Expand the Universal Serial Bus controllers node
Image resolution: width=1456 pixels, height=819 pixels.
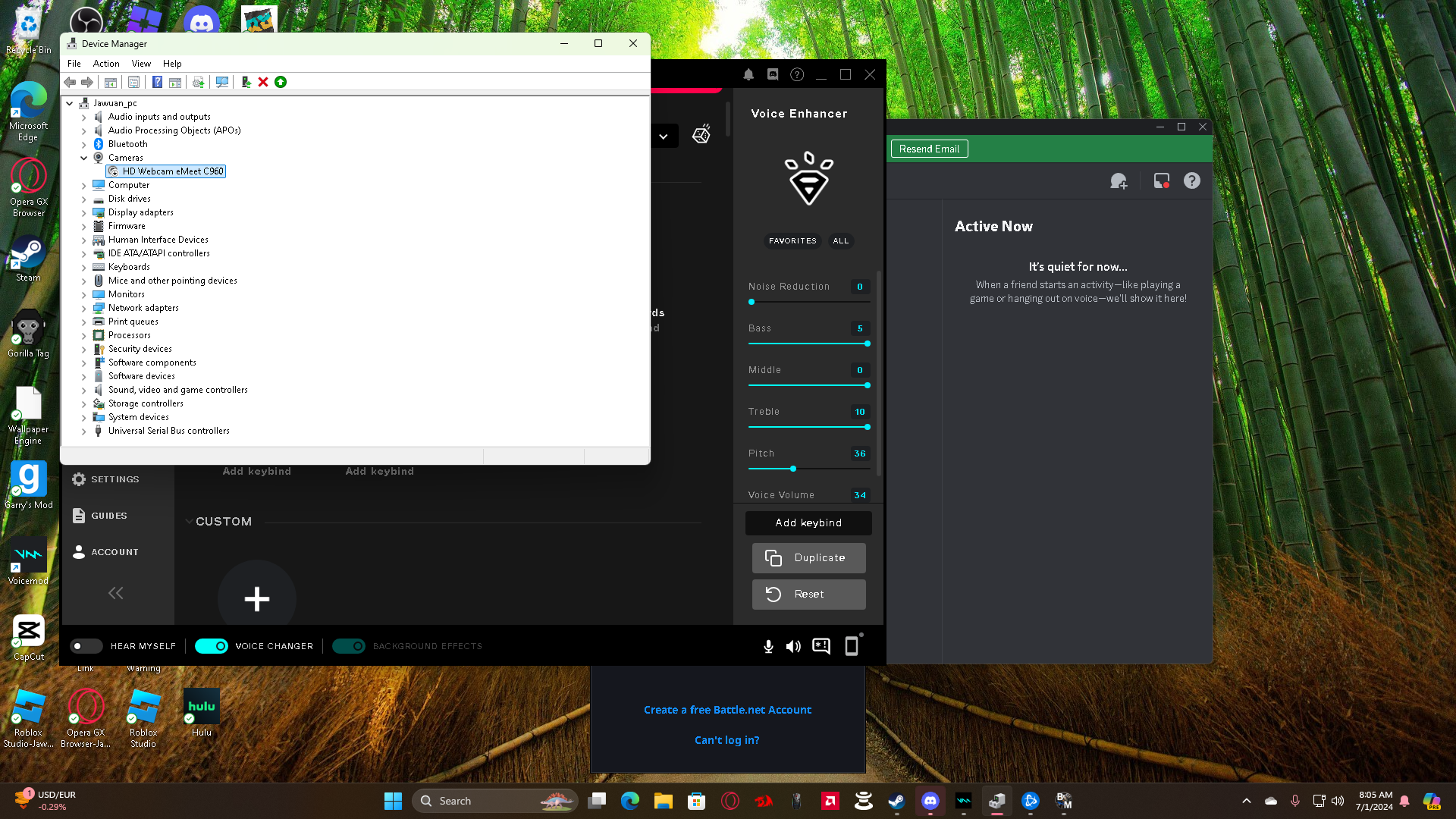pyautogui.click(x=84, y=431)
